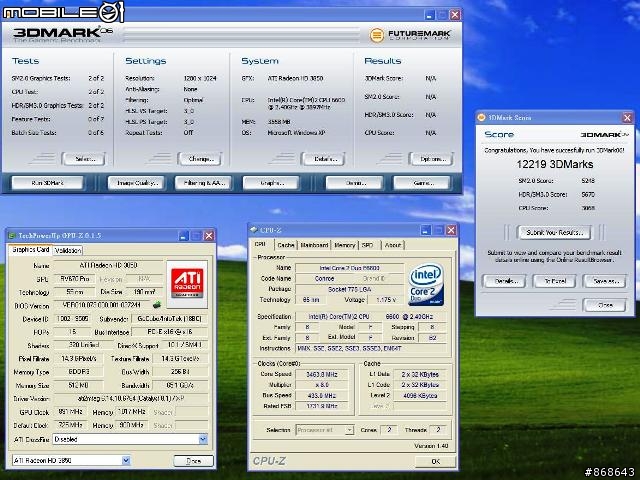Minimize the CPU-Z window
640x480 pixels.
coord(426,230)
